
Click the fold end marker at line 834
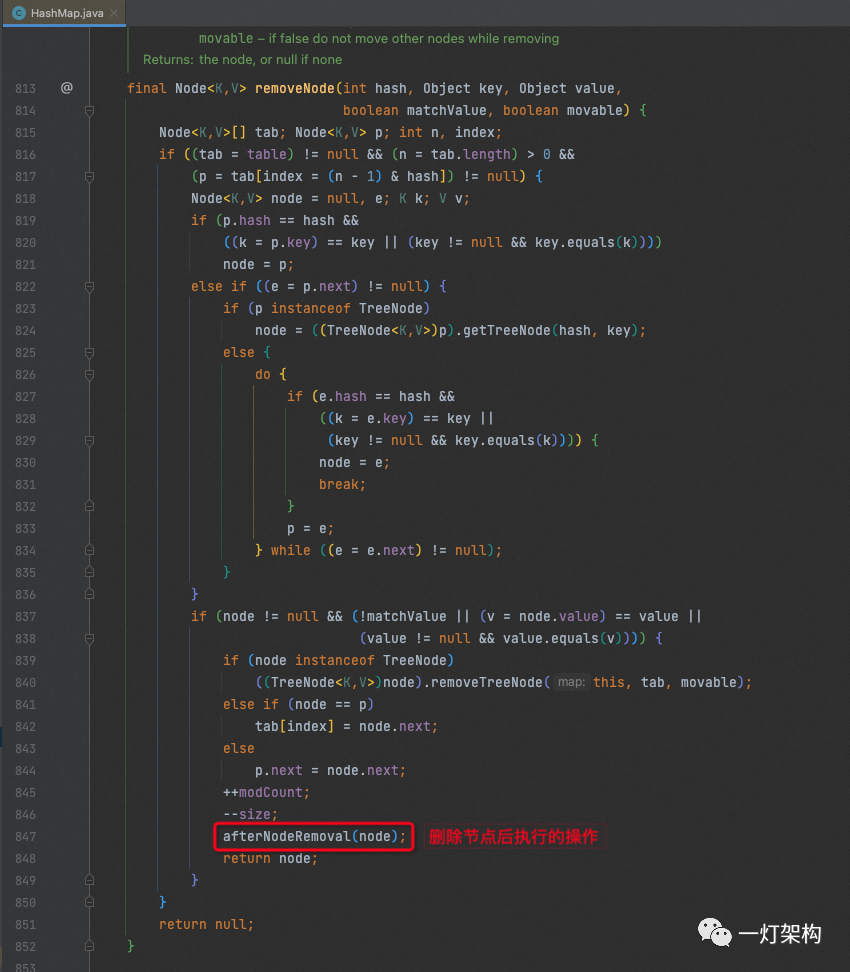pyautogui.click(x=89, y=550)
